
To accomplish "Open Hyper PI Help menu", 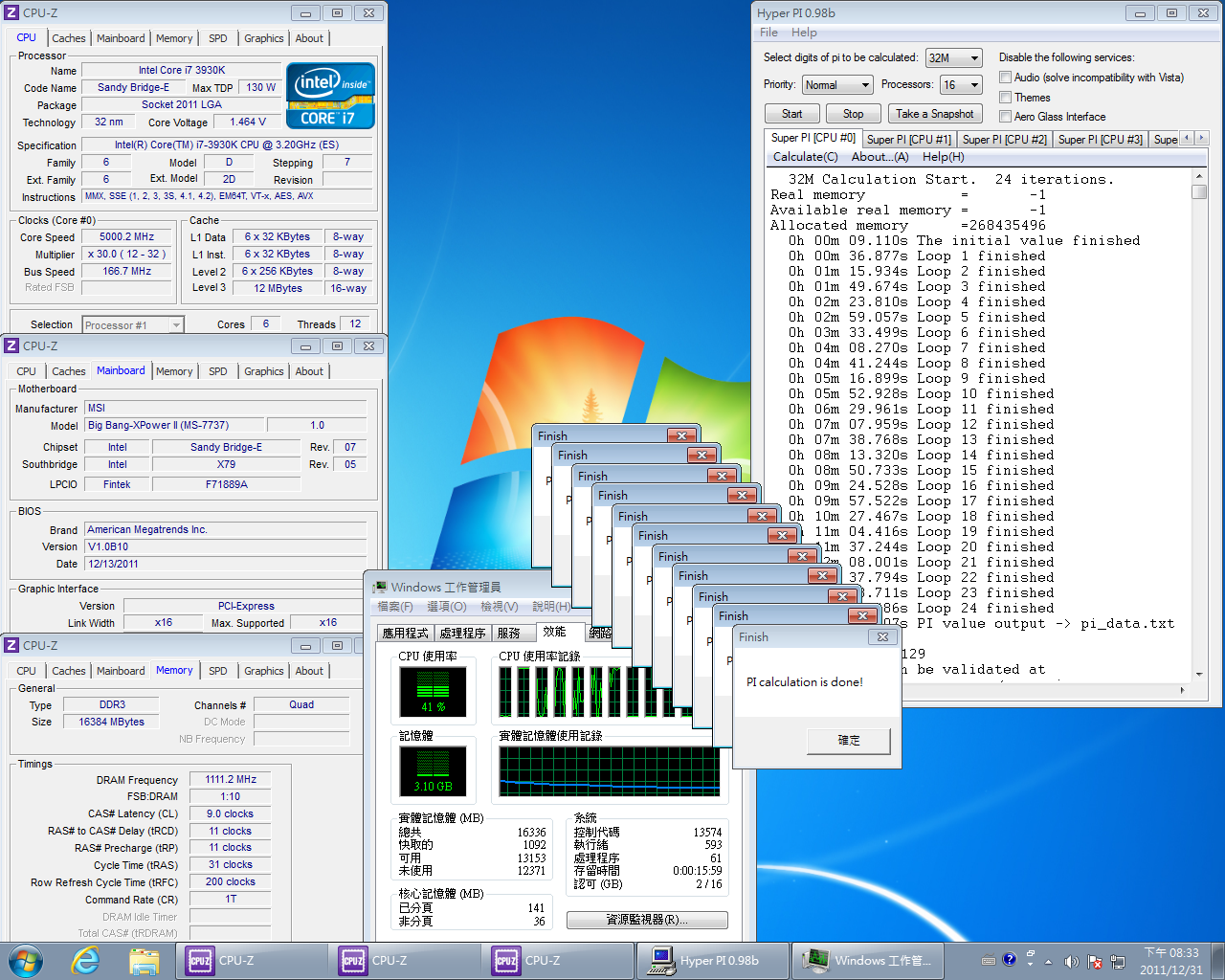I will coord(804,33).
